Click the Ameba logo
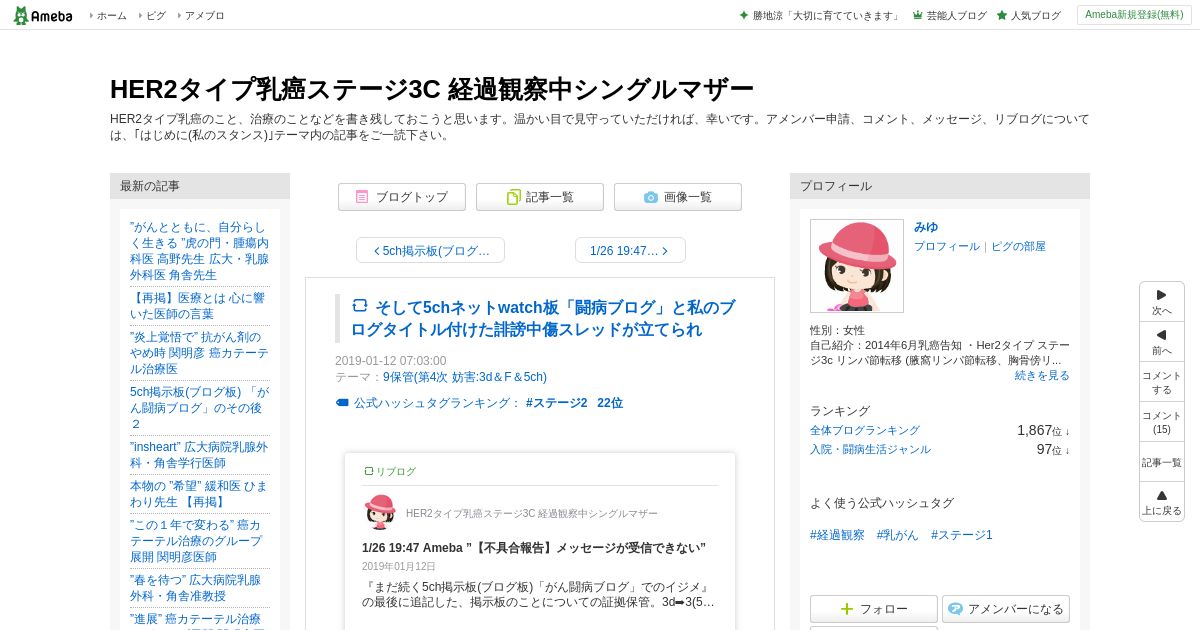Viewport: 1200px width, 630px height. coord(42,15)
